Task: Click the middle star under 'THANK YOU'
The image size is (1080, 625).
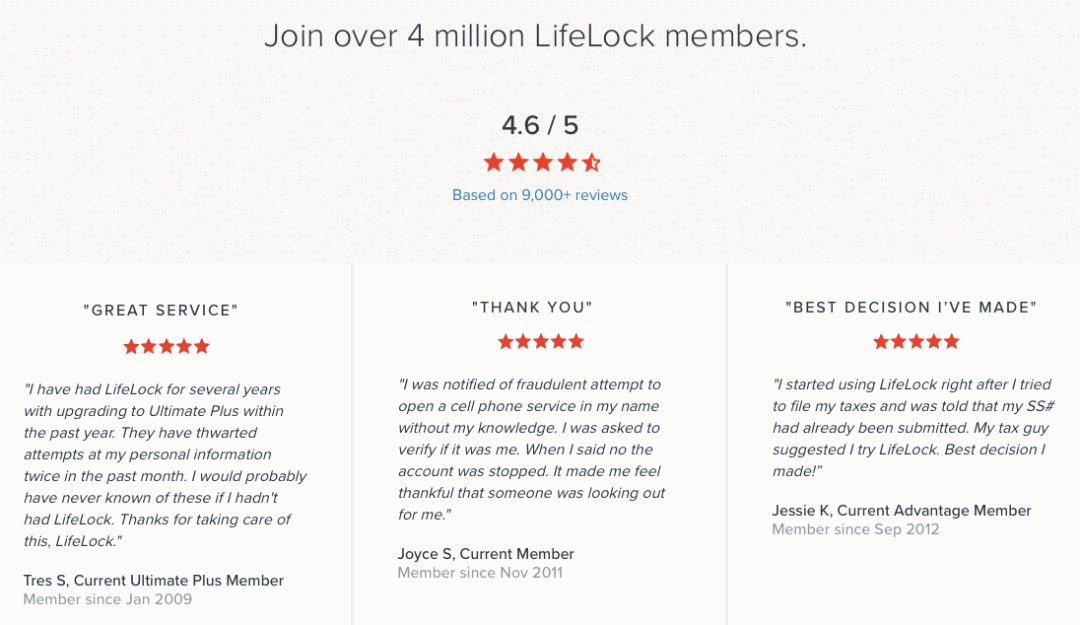Action: coord(541,341)
